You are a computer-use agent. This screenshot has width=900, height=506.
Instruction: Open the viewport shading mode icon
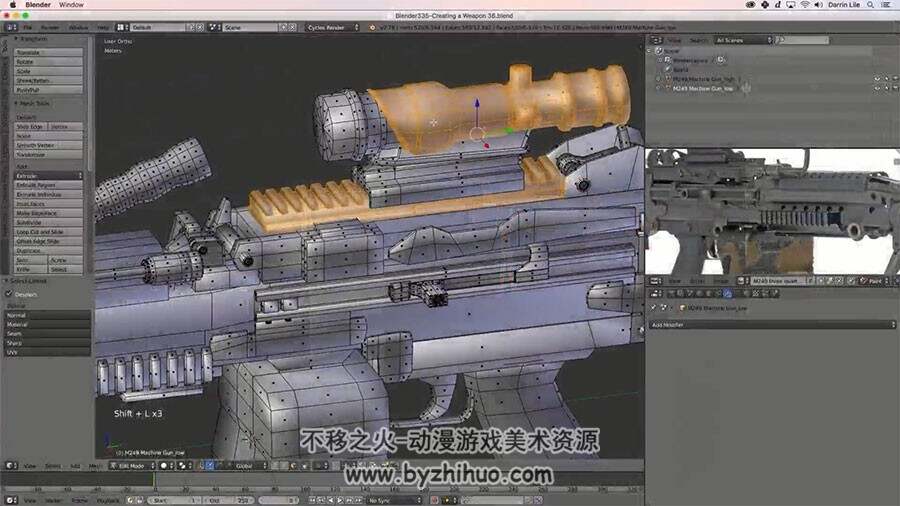point(166,466)
